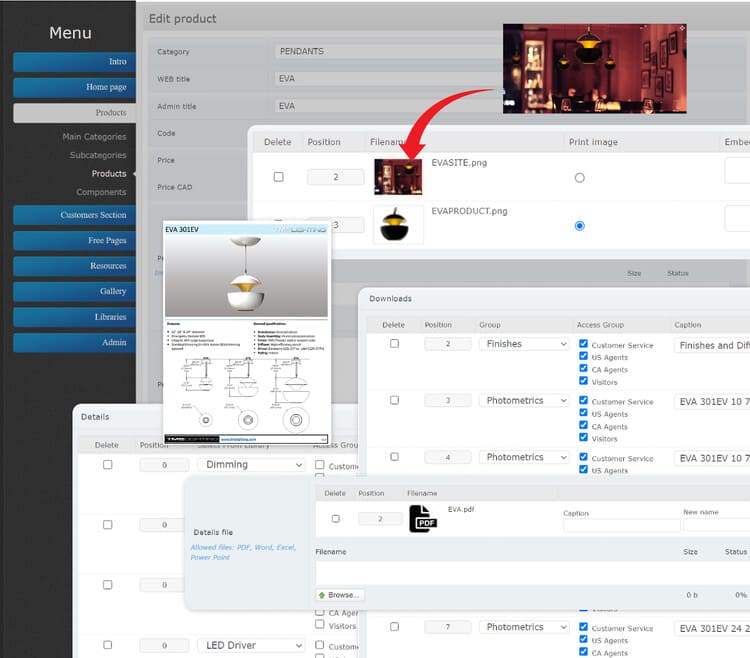Open Libraries in the sidebar menu
Screen dimensions: 750x658
(74, 317)
